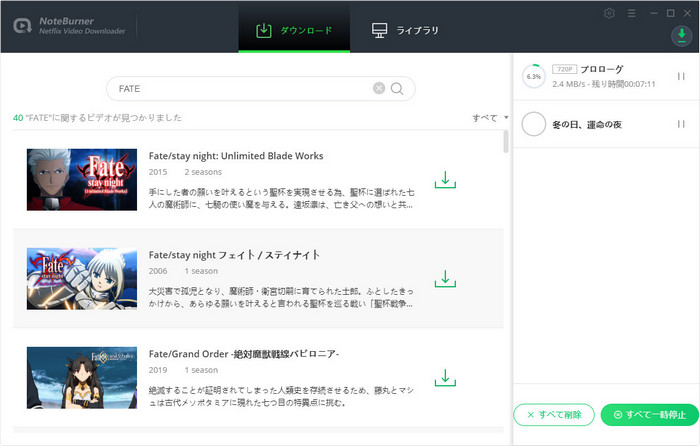Open Unlimited Blade Works thumbnail
The height and width of the screenshot is (446, 700).
[82, 179]
